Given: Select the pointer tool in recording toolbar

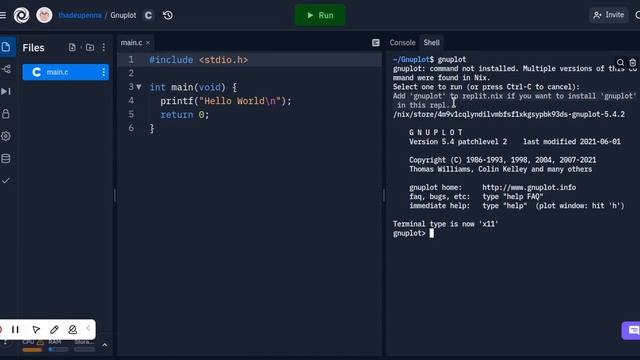Looking at the screenshot, I should [36, 329].
